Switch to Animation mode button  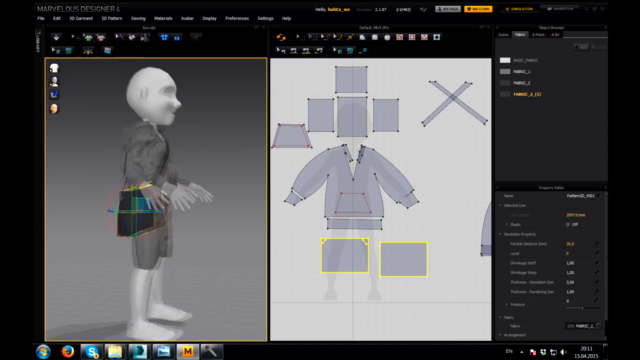pyautogui.click(x=561, y=9)
